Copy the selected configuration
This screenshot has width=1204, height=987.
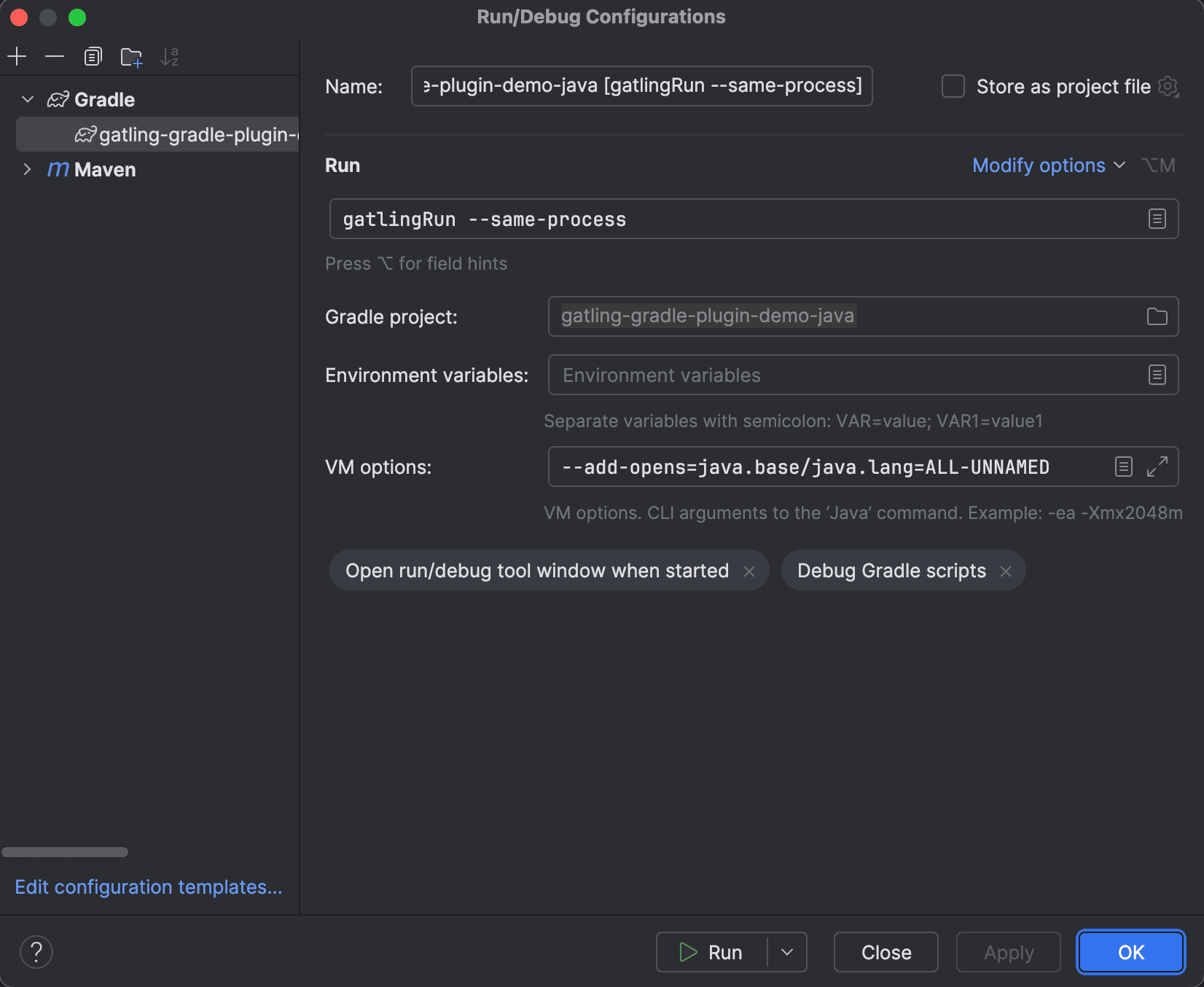93,56
